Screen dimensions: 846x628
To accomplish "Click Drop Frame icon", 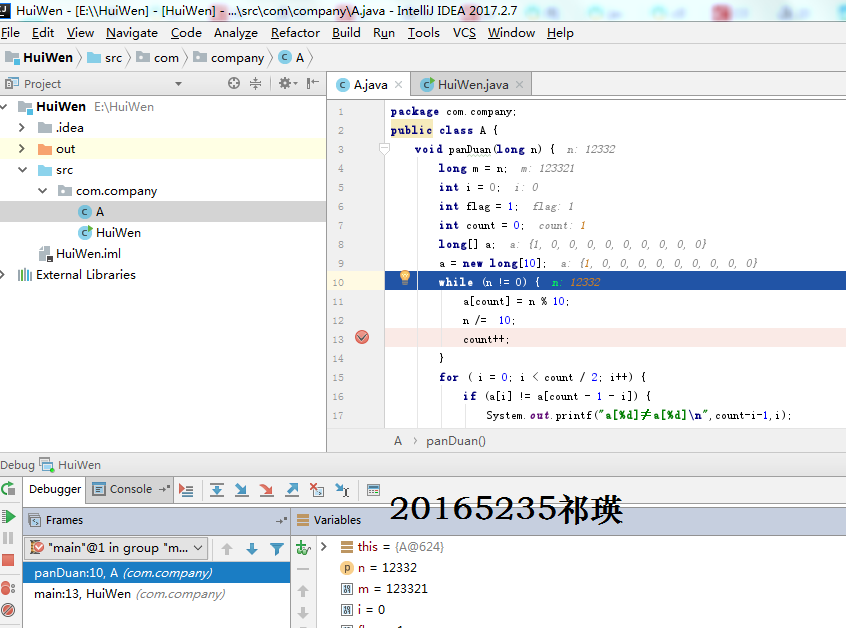I will tap(317, 490).
